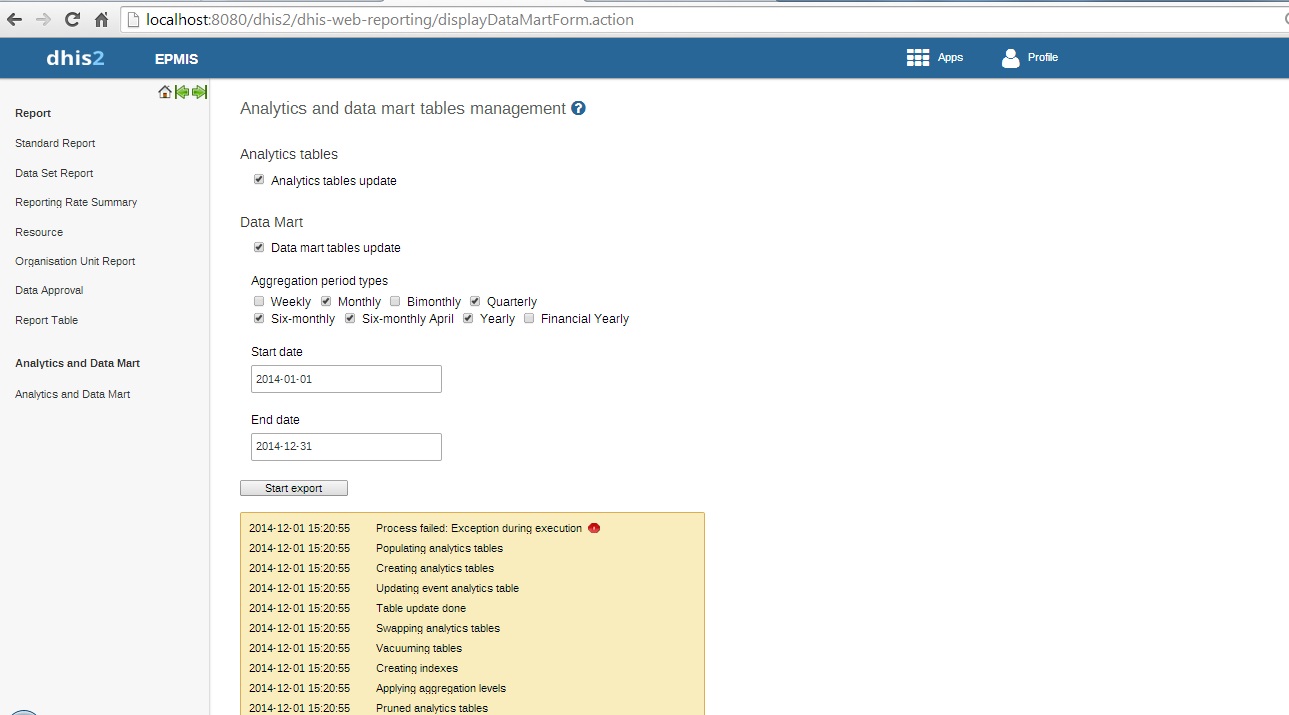
Task: Uncheck Analytics tables update
Action: coord(259,180)
